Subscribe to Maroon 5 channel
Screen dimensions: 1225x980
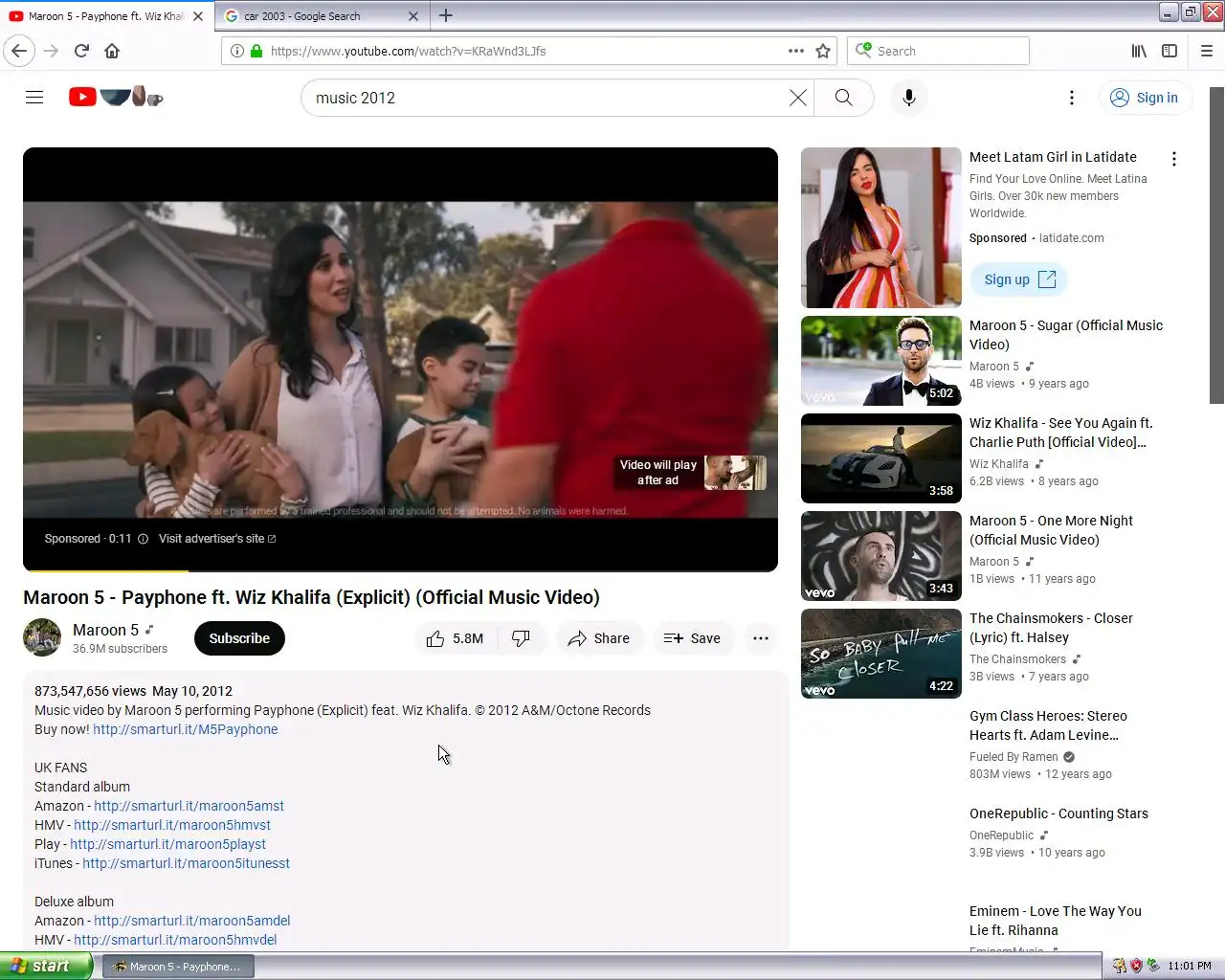click(239, 638)
